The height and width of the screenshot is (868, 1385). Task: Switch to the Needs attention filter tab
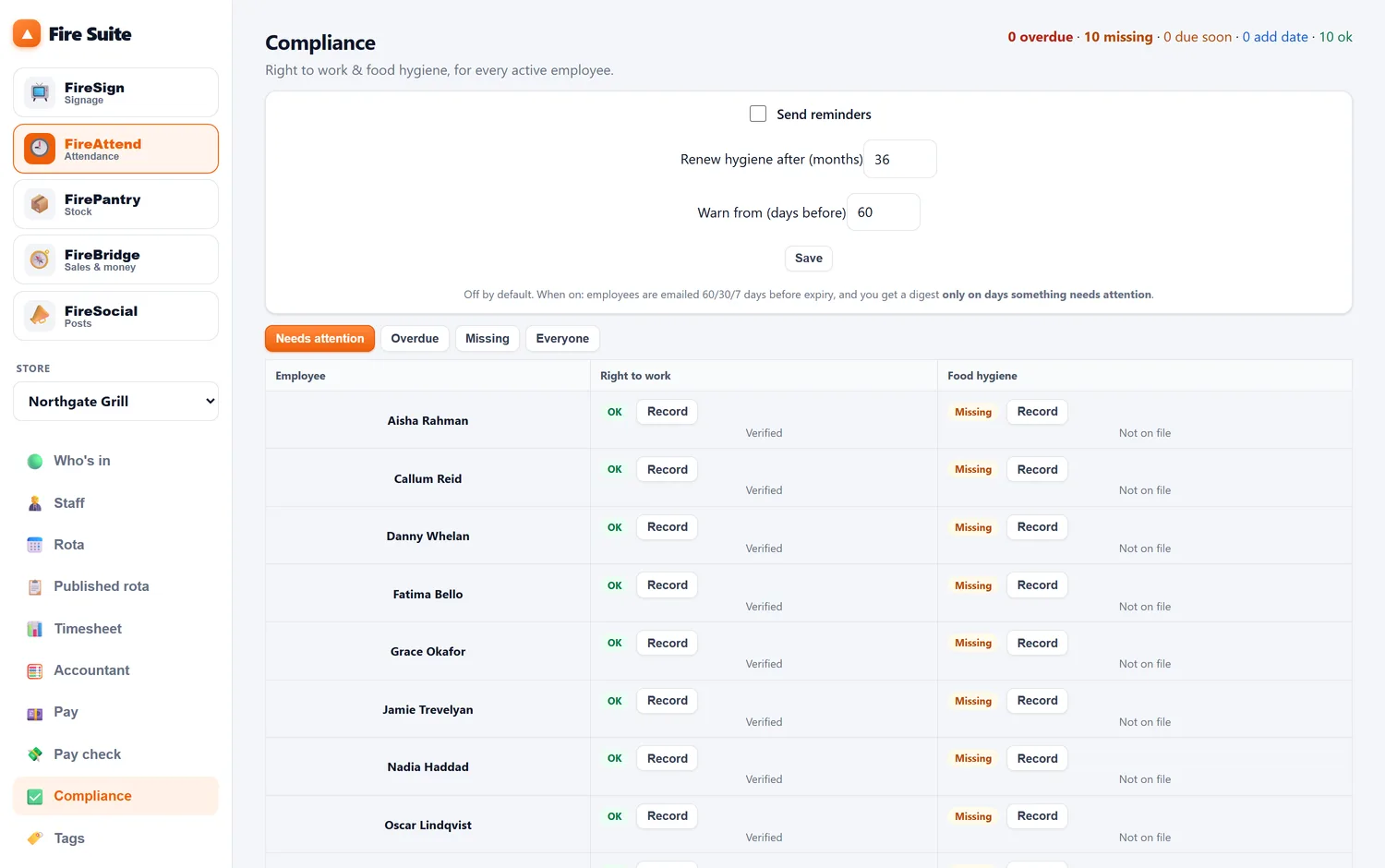click(319, 339)
